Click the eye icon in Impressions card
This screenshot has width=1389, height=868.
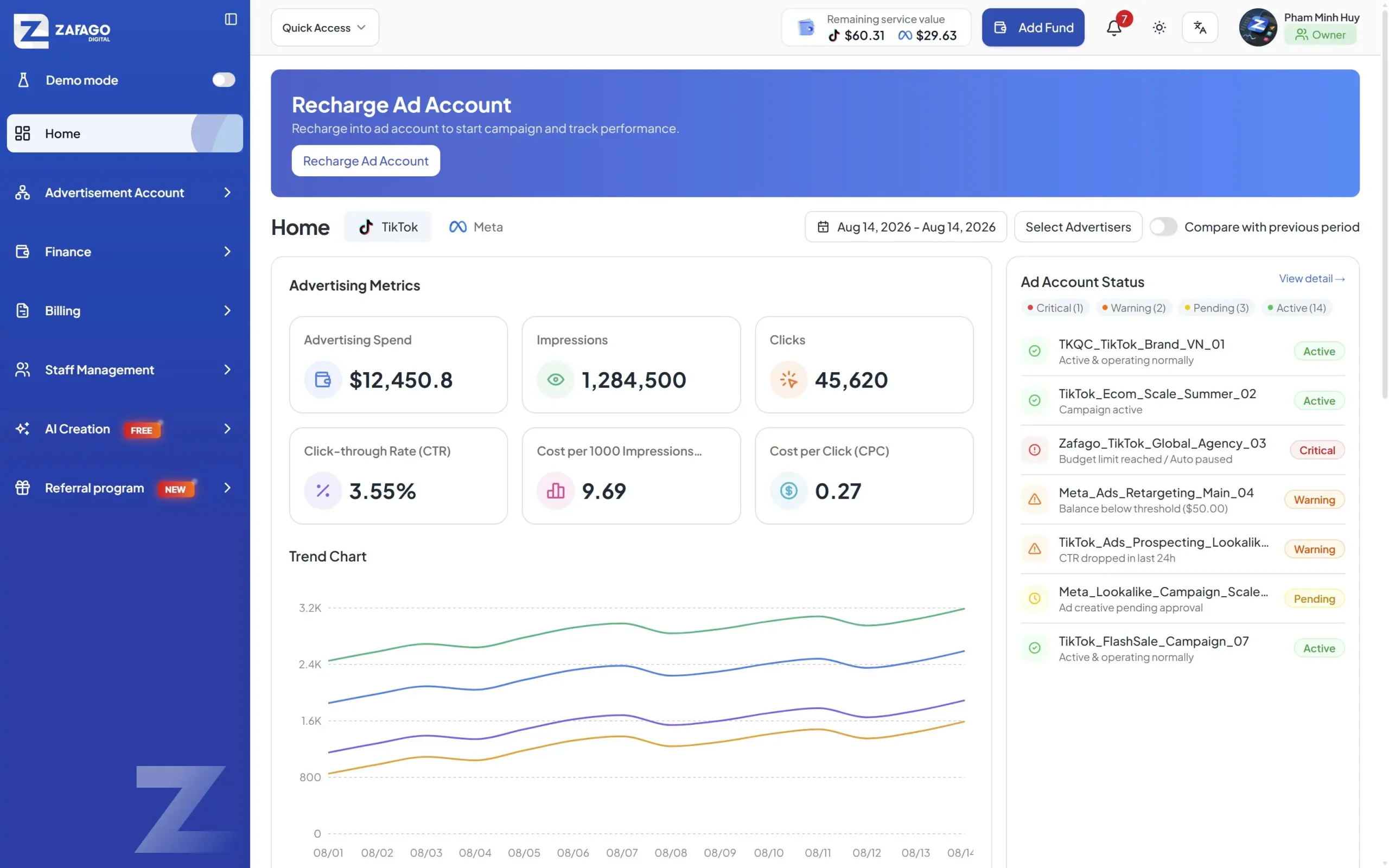click(555, 379)
